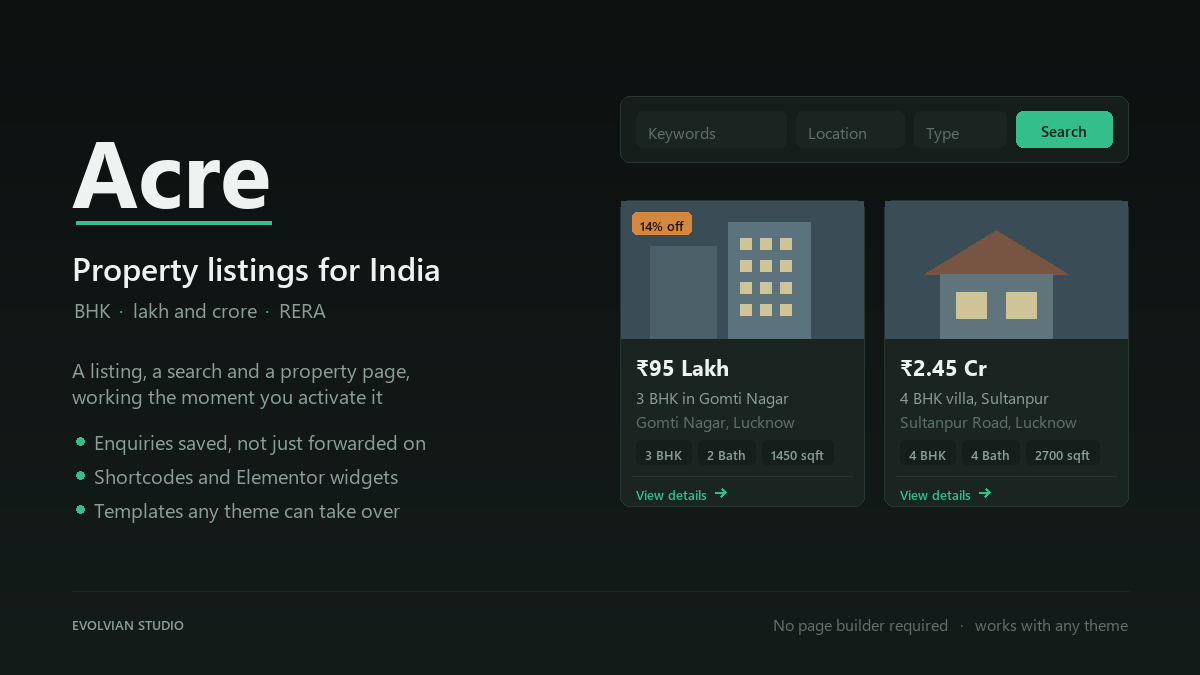Click the 14% off badge
This screenshot has width=1200, height=675.
pos(662,226)
